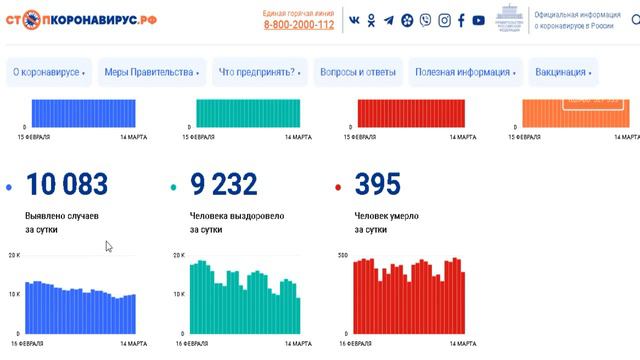Click the upper orange bar chart
The height and width of the screenshot is (360, 640).
[576, 113]
